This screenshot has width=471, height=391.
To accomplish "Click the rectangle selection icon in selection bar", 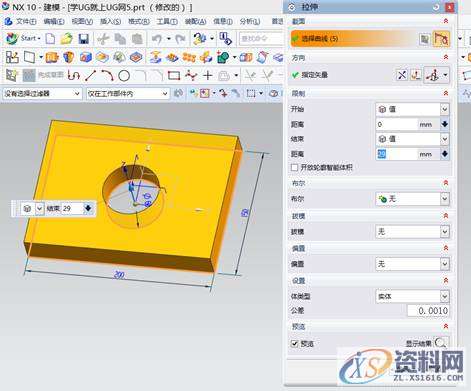I will (x=251, y=93).
